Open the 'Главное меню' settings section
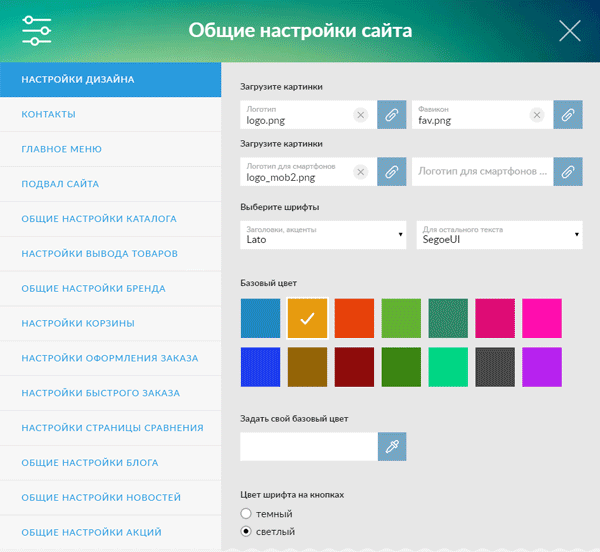The width and height of the screenshot is (600, 552). (x=62, y=149)
